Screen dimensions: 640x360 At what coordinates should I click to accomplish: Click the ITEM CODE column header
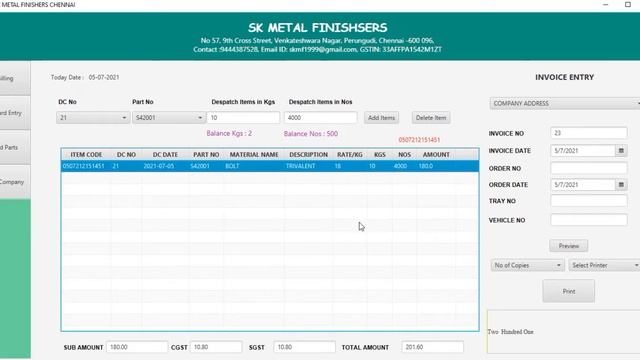86,155
